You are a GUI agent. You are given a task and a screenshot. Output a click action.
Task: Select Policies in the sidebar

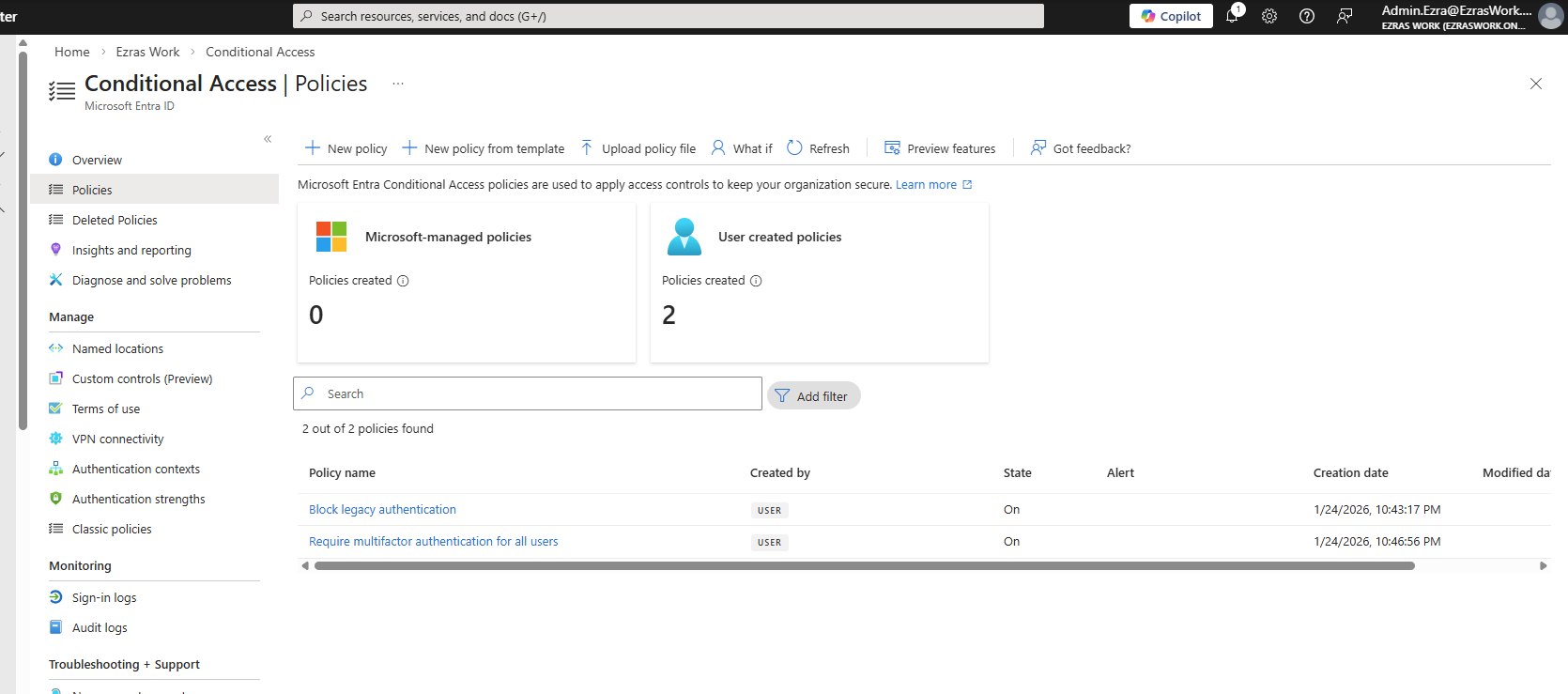click(x=155, y=190)
